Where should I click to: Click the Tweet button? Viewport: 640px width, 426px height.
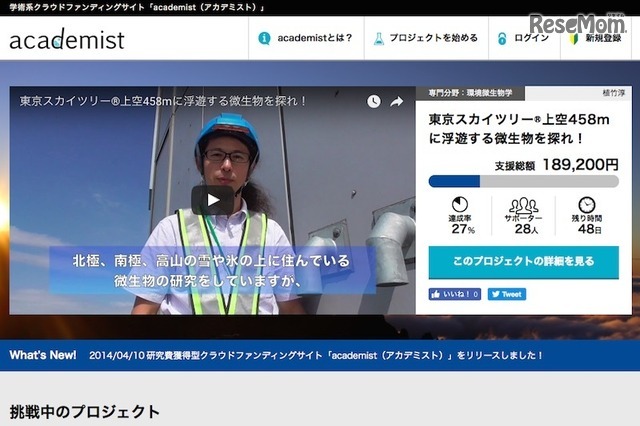pyautogui.click(x=507, y=294)
